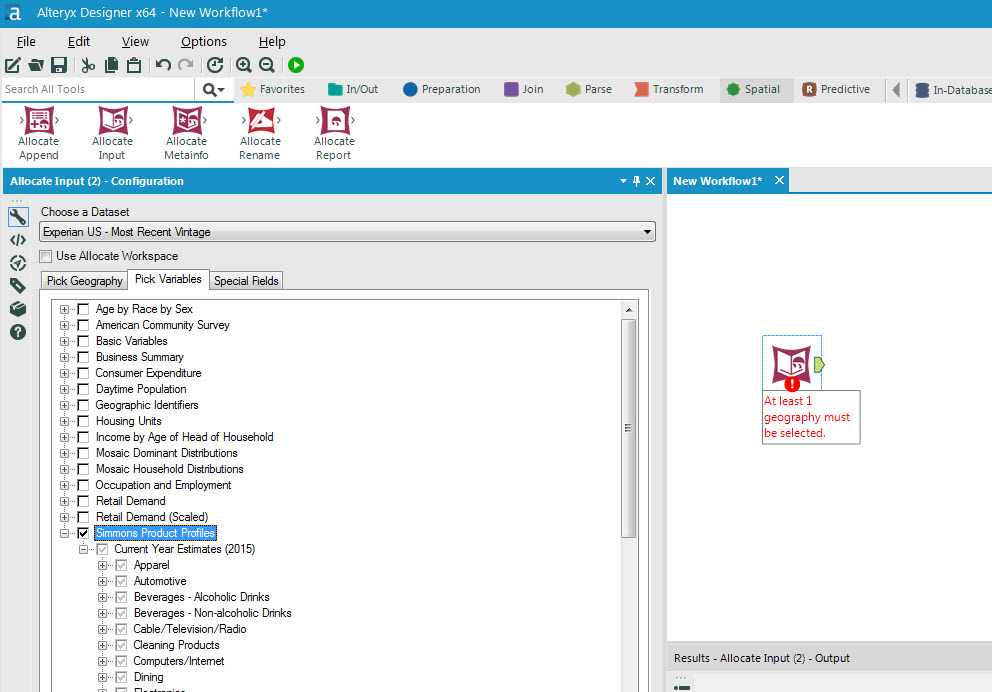992x692 pixels.
Task: Open the Predictive tool category
Action: click(x=836, y=90)
